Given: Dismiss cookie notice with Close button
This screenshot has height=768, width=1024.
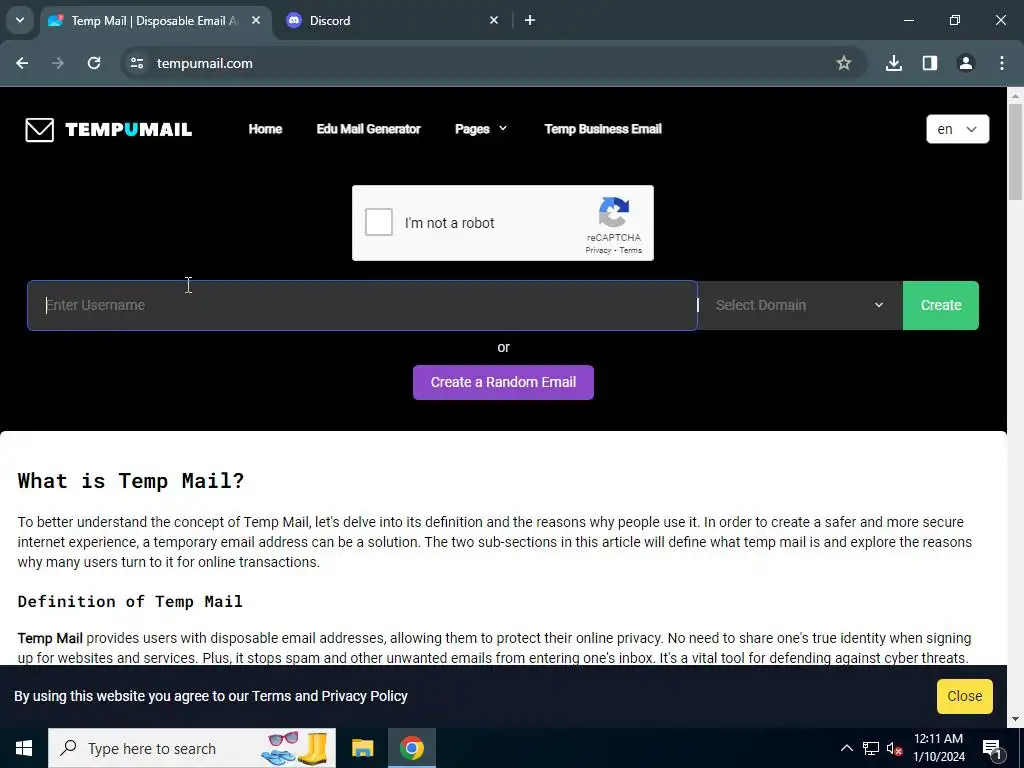Looking at the screenshot, I should pyautogui.click(x=965, y=696).
